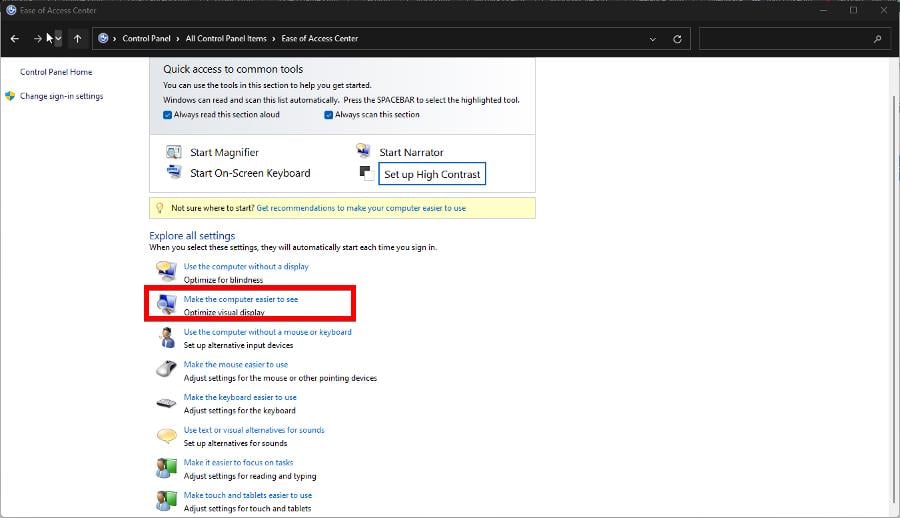The height and width of the screenshot is (518, 900).
Task: Click the Back navigation arrow
Action: pos(15,38)
